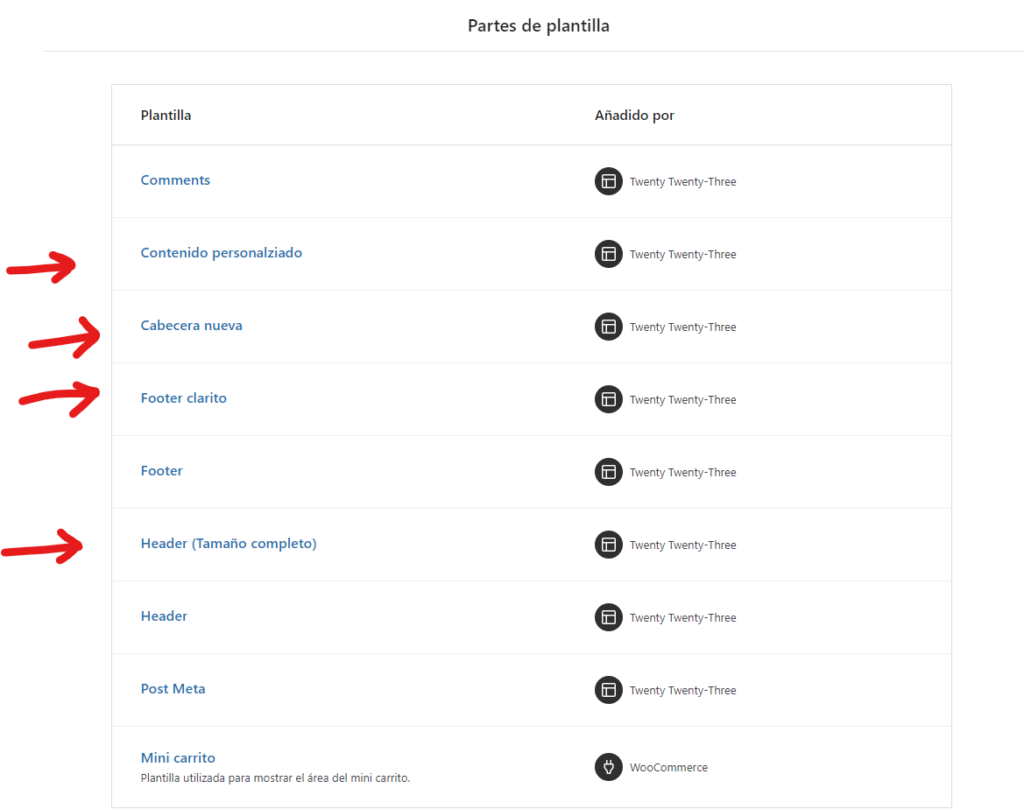Click theme icon in Post Meta row

pyautogui.click(x=608, y=690)
